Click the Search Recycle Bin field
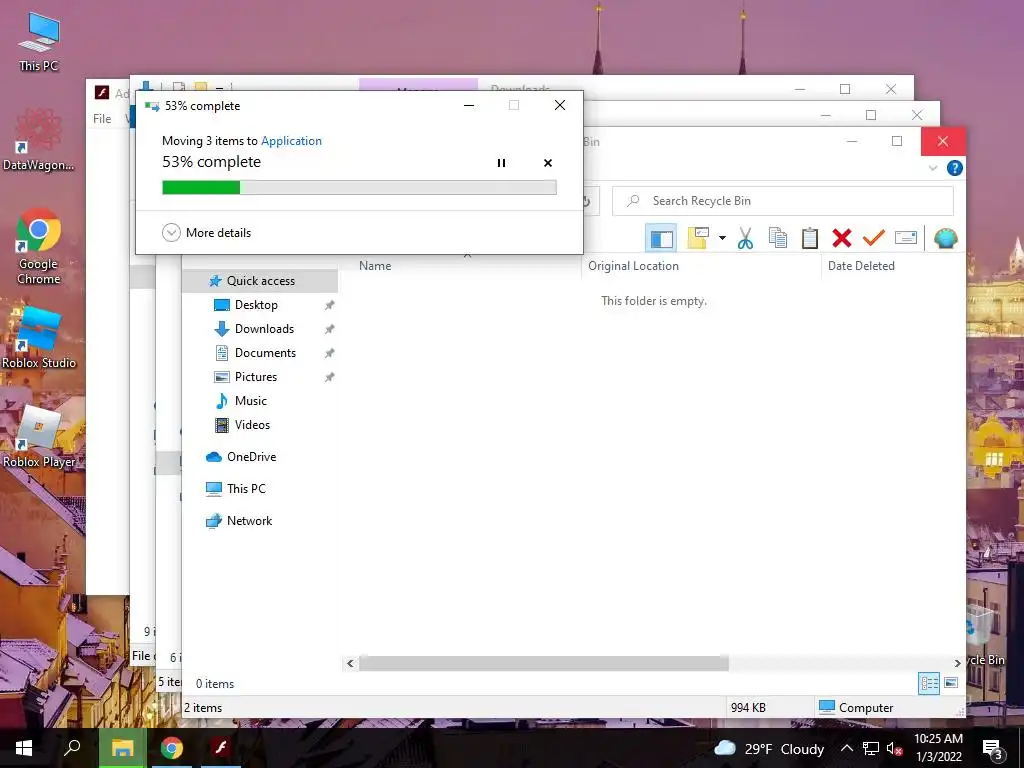 tap(782, 201)
